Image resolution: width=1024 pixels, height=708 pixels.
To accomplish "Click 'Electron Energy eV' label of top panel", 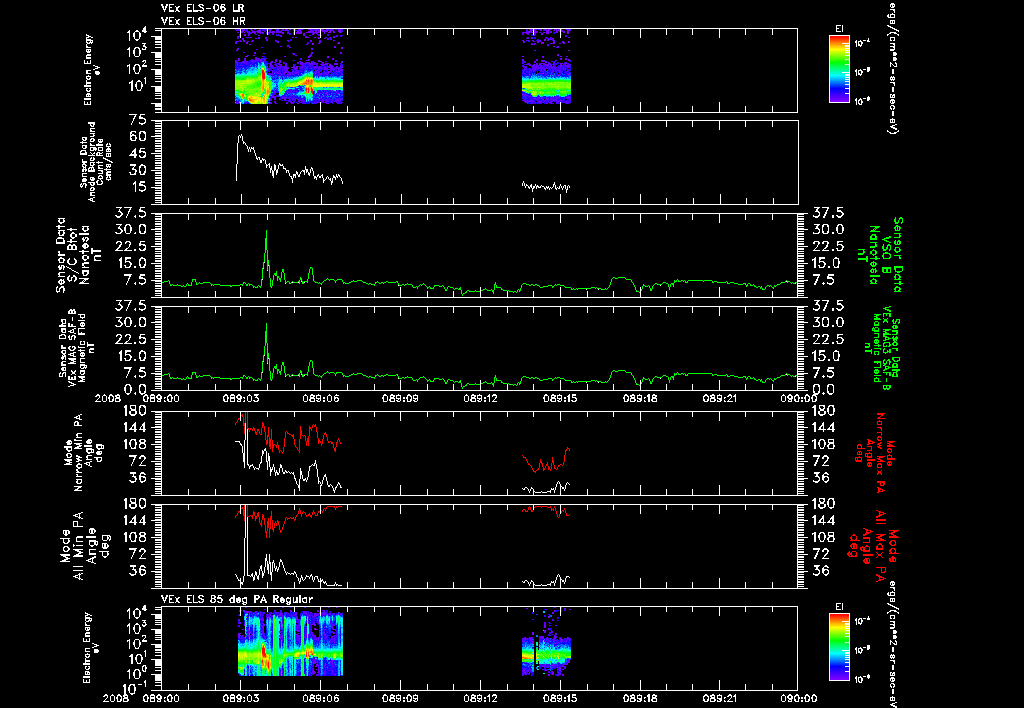I will [x=93, y=70].
